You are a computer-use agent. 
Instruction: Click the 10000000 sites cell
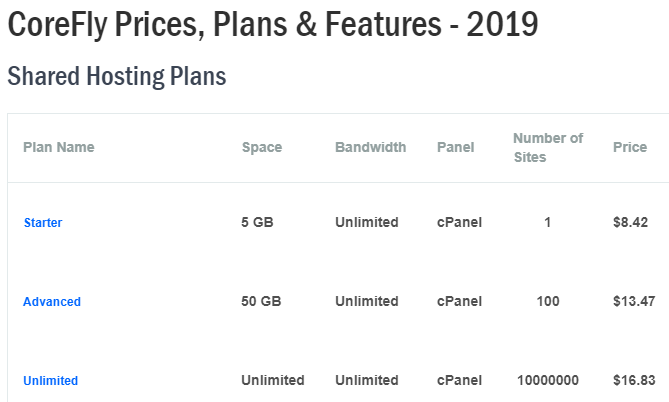click(x=547, y=380)
